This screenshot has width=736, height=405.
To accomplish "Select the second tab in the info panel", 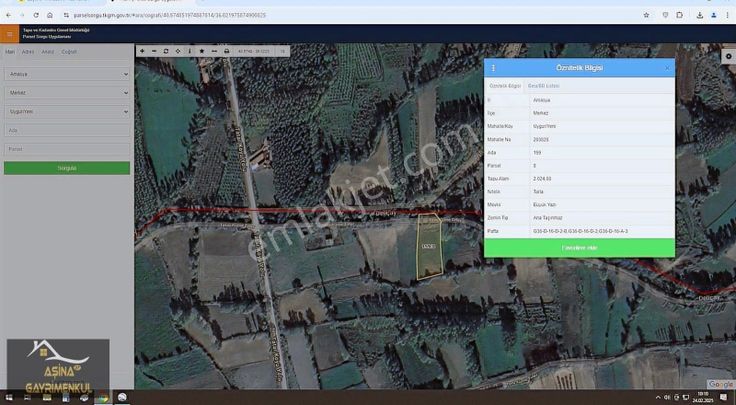I will click(x=544, y=86).
